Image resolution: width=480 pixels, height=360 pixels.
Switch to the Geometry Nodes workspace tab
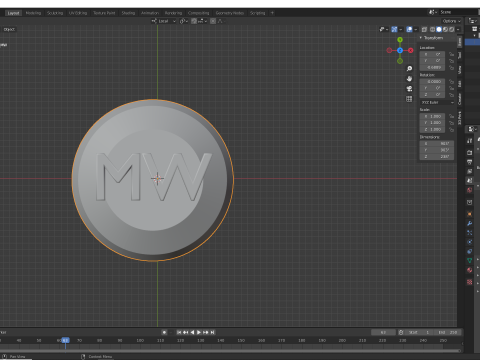click(x=230, y=13)
